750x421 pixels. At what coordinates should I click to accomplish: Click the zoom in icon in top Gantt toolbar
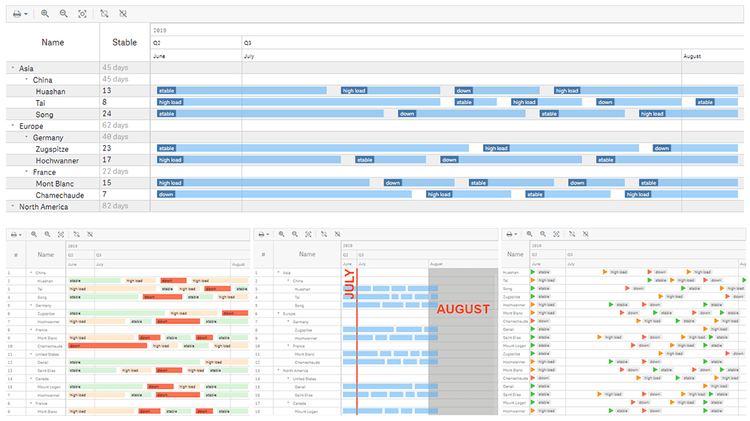[45, 15]
